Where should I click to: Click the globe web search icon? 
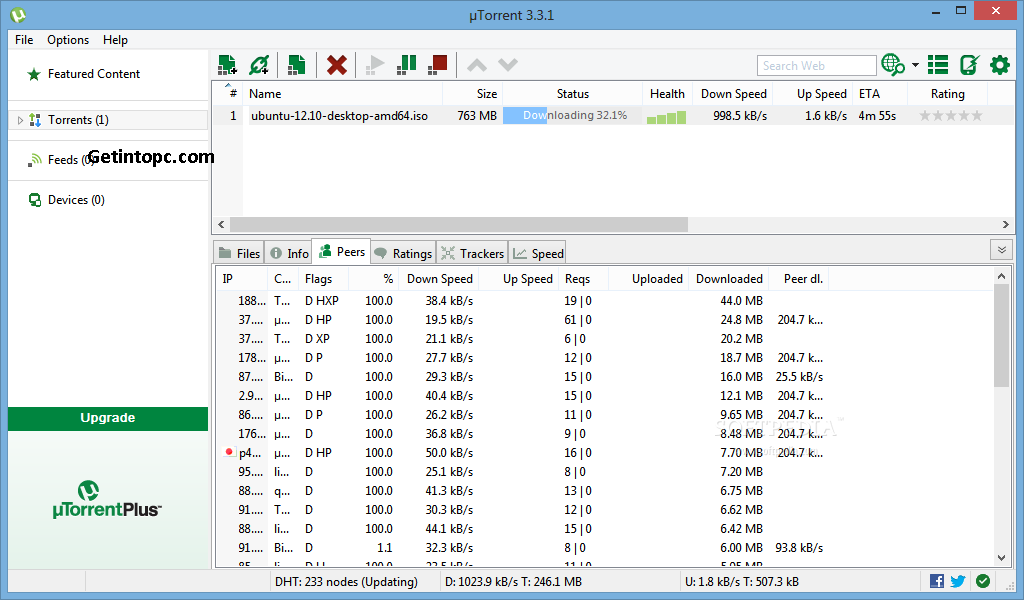[x=893, y=65]
